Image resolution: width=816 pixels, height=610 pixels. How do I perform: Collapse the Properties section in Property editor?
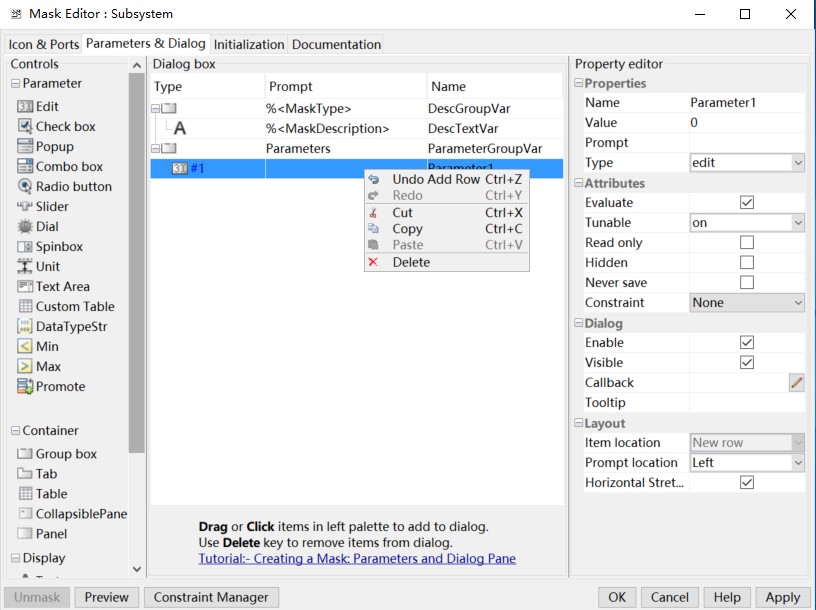coord(578,83)
